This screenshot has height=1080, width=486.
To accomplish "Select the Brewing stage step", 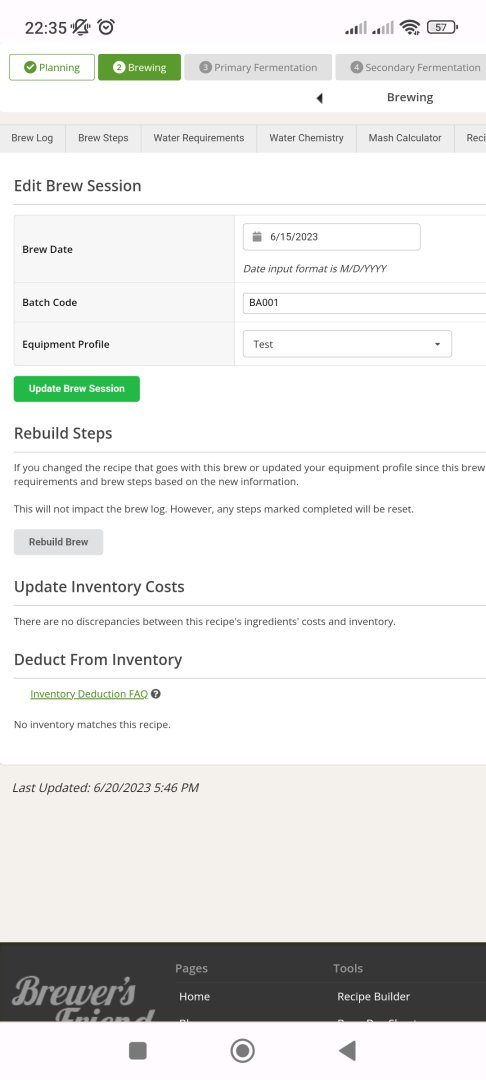I will tap(140, 68).
